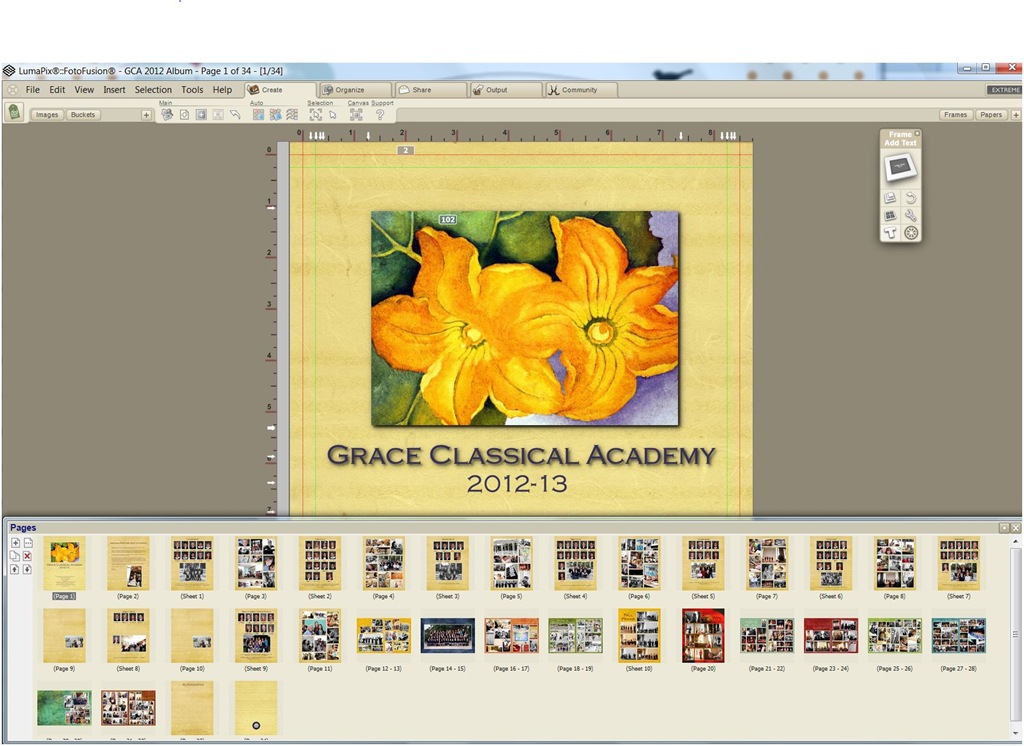Viewport: 1024px width, 746px height.
Task: Click the Canvas fit icon in toolbar
Action: click(x=356, y=114)
